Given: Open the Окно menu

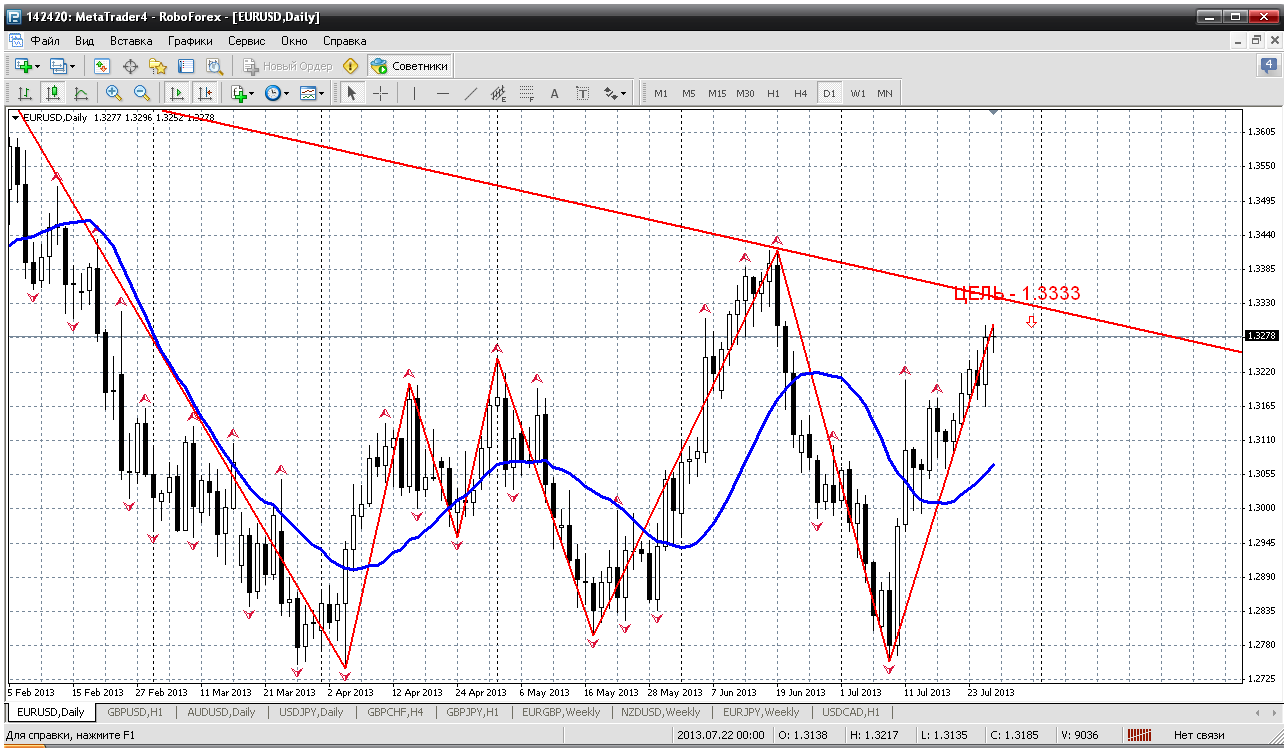Looking at the screenshot, I should pos(294,41).
